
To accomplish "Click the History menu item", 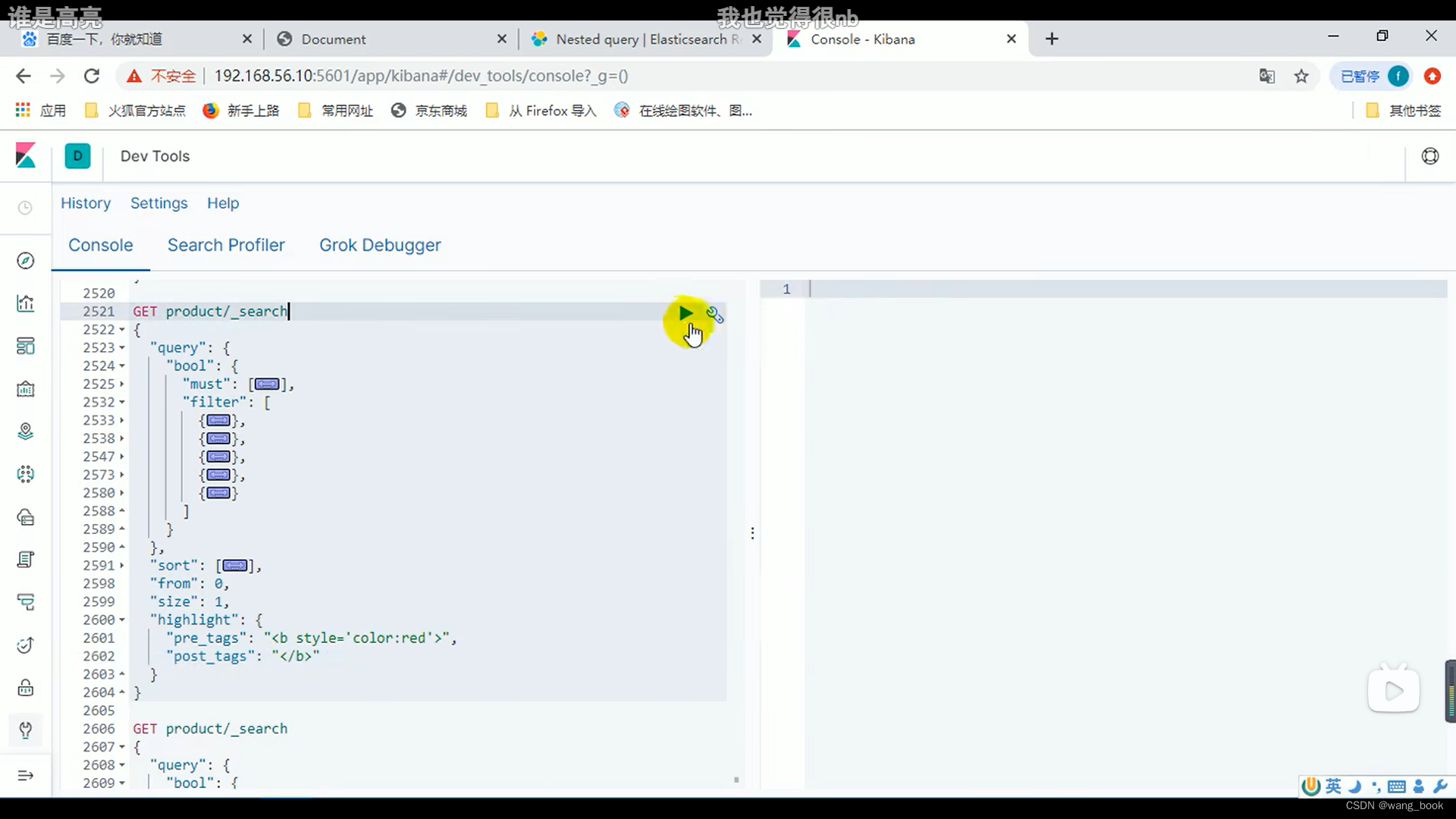I will pyautogui.click(x=86, y=202).
